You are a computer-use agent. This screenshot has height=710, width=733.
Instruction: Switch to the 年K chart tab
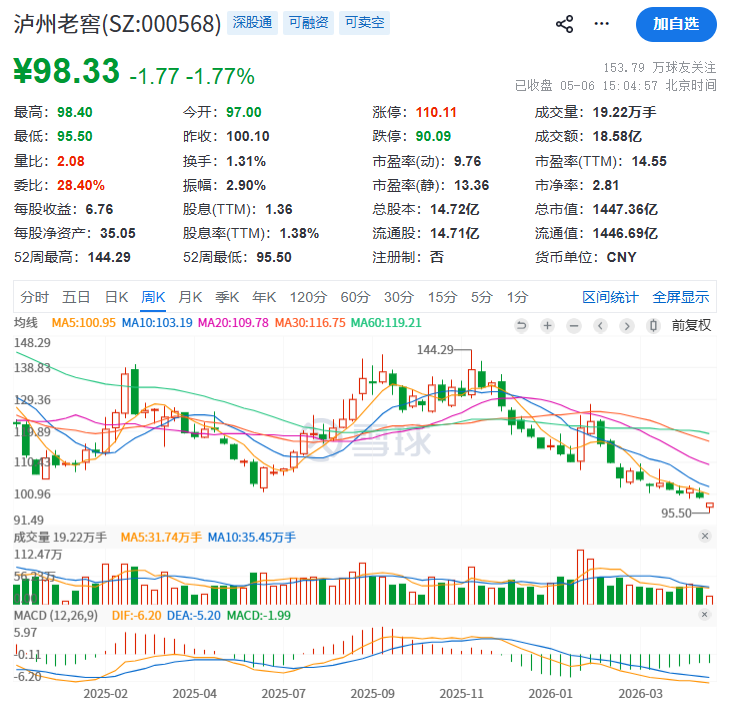click(x=264, y=297)
